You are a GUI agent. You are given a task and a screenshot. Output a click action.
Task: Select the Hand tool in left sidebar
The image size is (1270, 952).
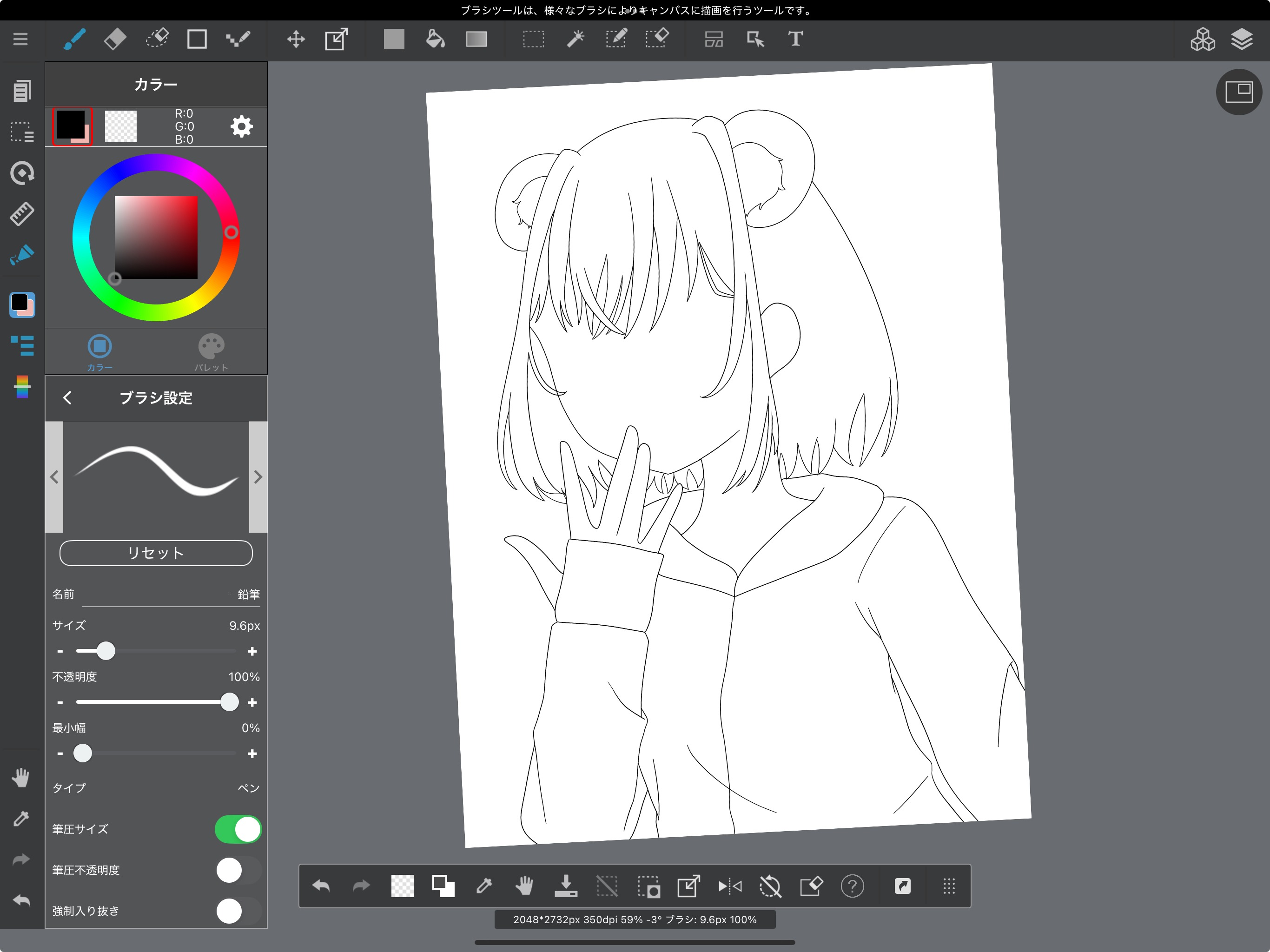pyautogui.click(x=20, y=777)
